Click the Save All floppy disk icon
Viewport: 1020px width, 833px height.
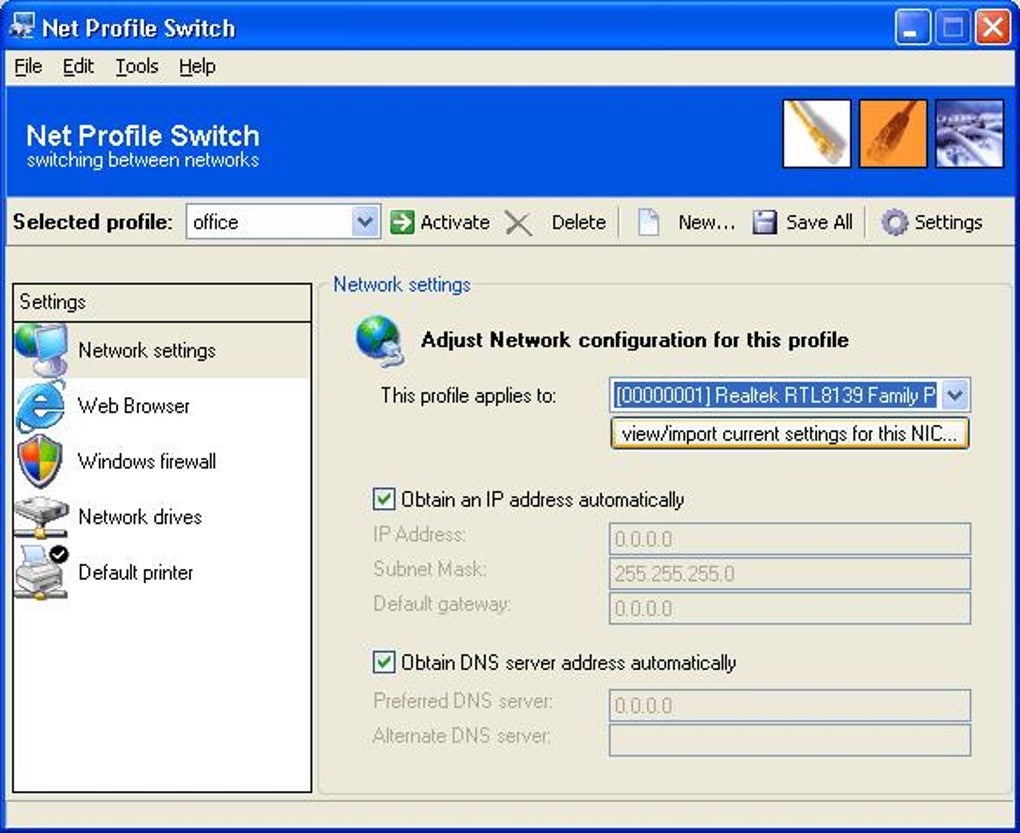pyautogui.click(x=764, y=222)
